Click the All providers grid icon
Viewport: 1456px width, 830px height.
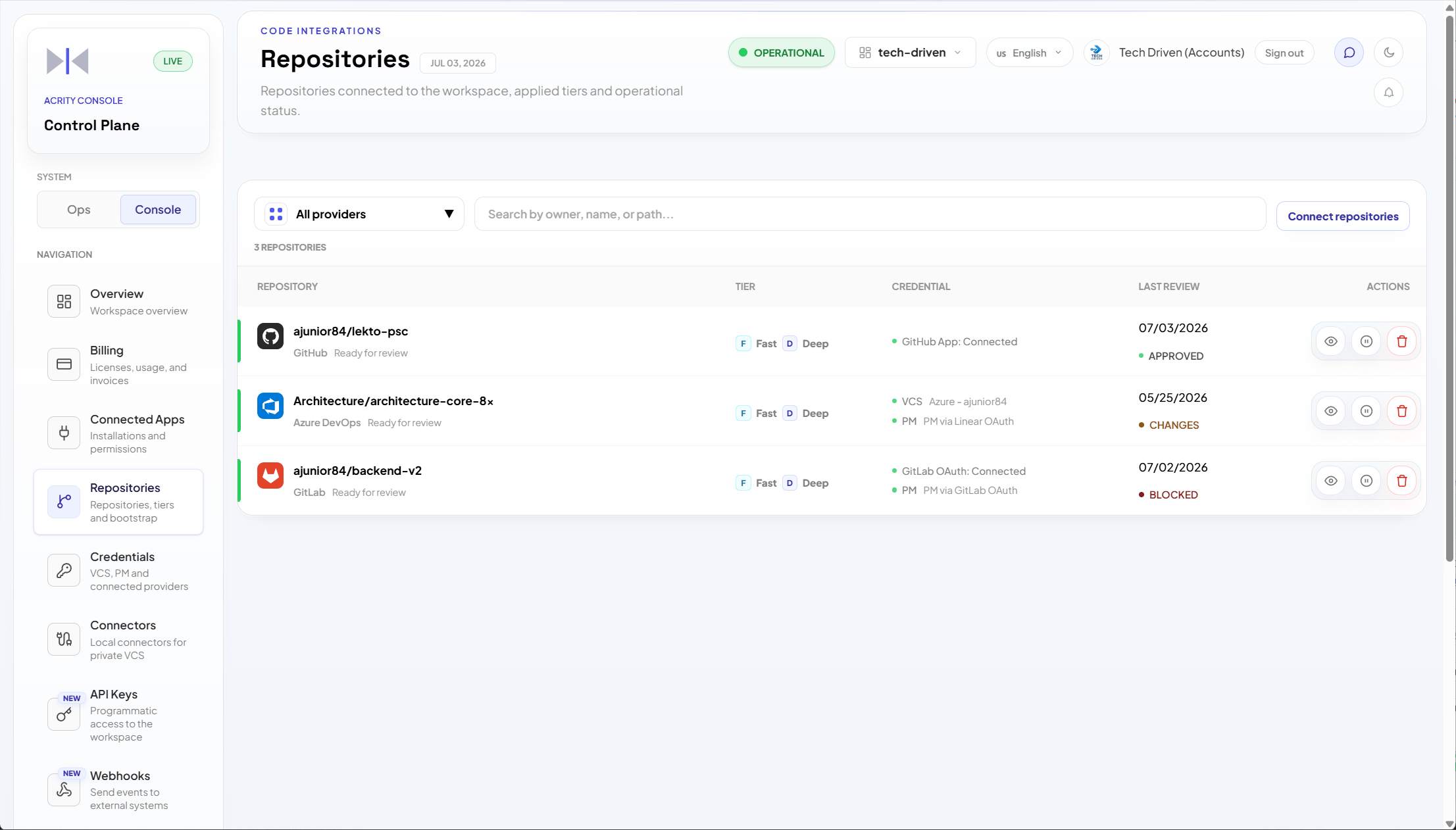(276, 214)
